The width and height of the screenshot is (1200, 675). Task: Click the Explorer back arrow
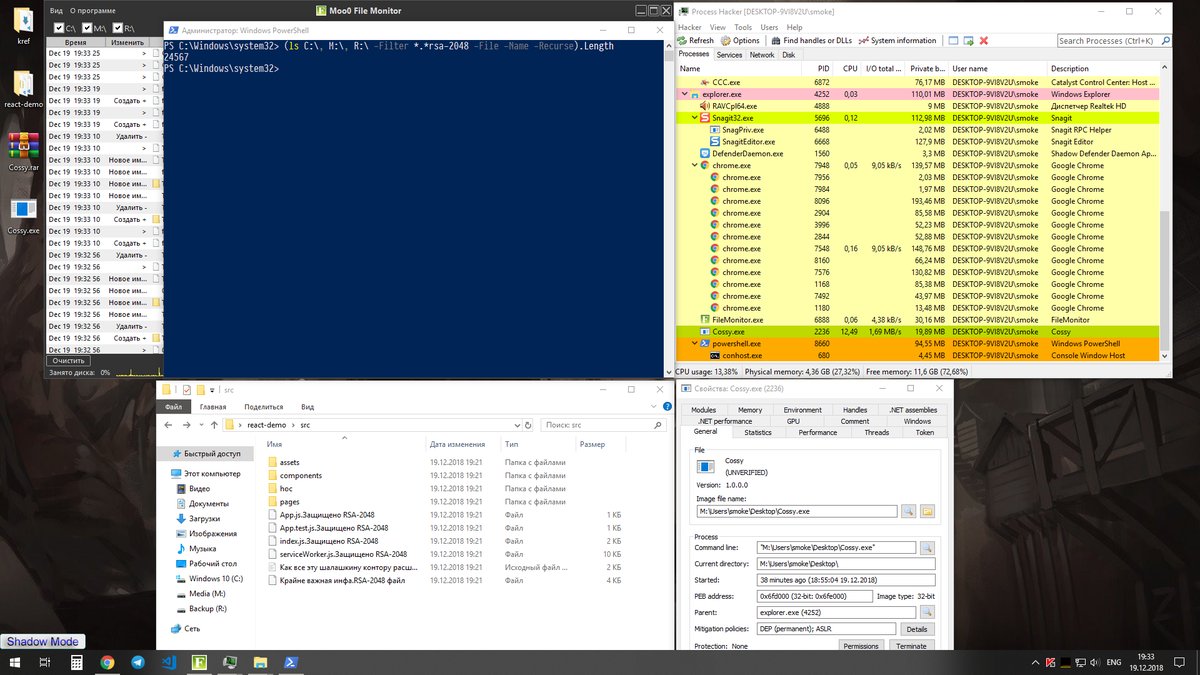point(169,425)
